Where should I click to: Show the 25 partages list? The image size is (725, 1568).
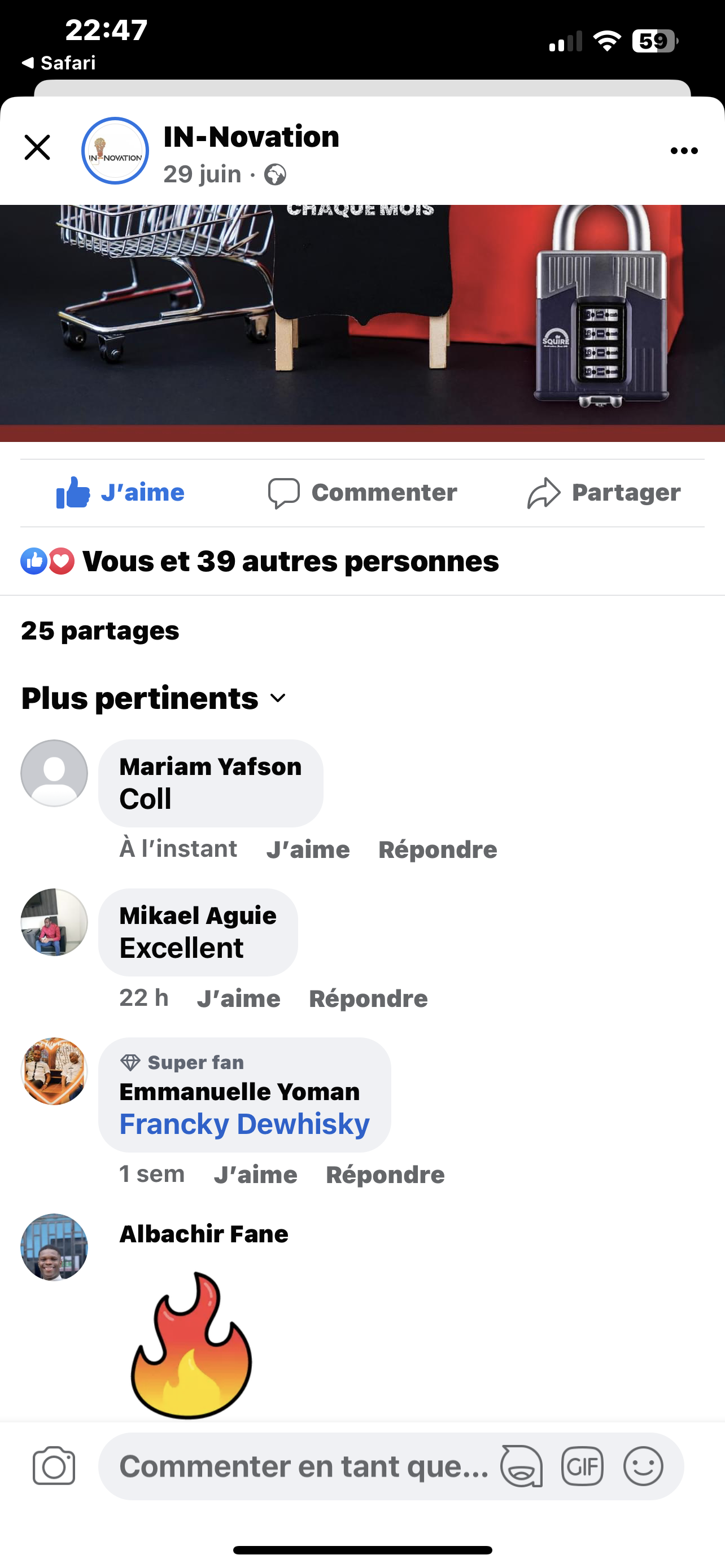[x=101, y=630]
